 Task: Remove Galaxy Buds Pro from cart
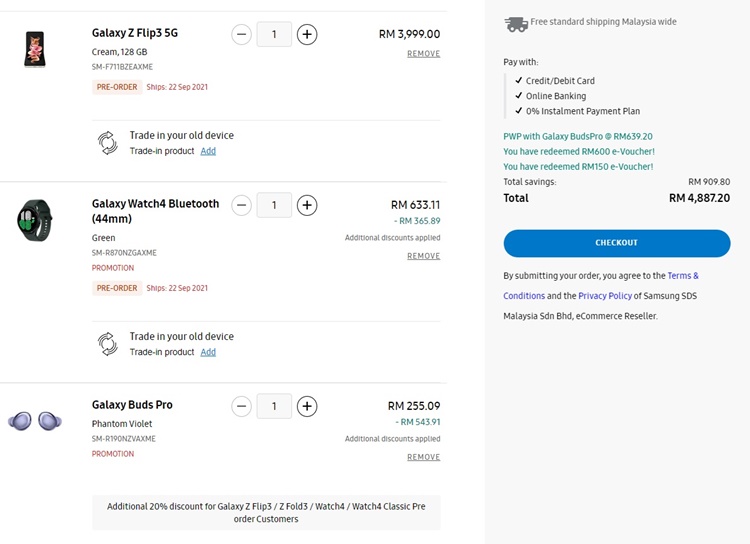(x=424, y=457)
